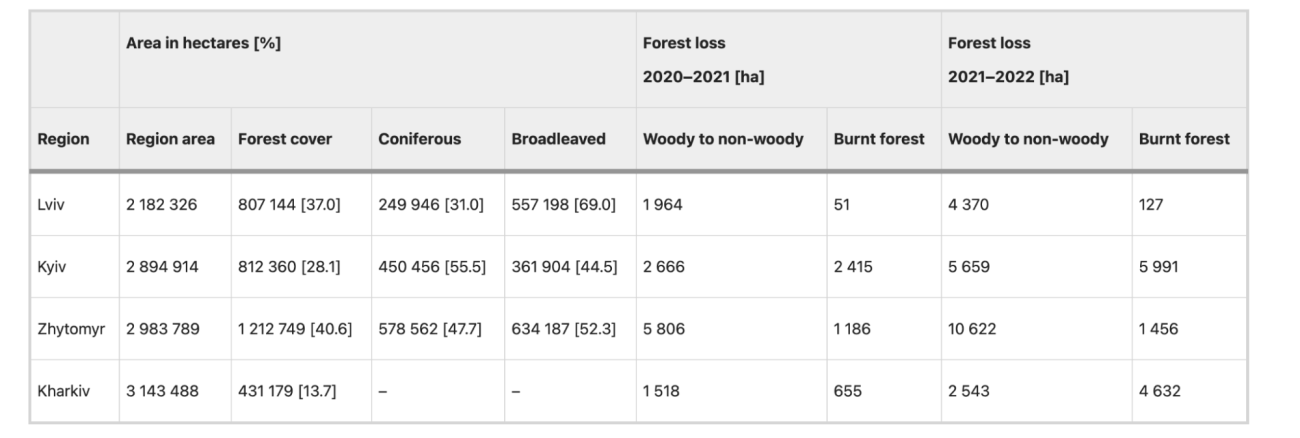Select the Lviv row label
The width and height of the screenshot is (1300, 438).
(x=52, y=205)
